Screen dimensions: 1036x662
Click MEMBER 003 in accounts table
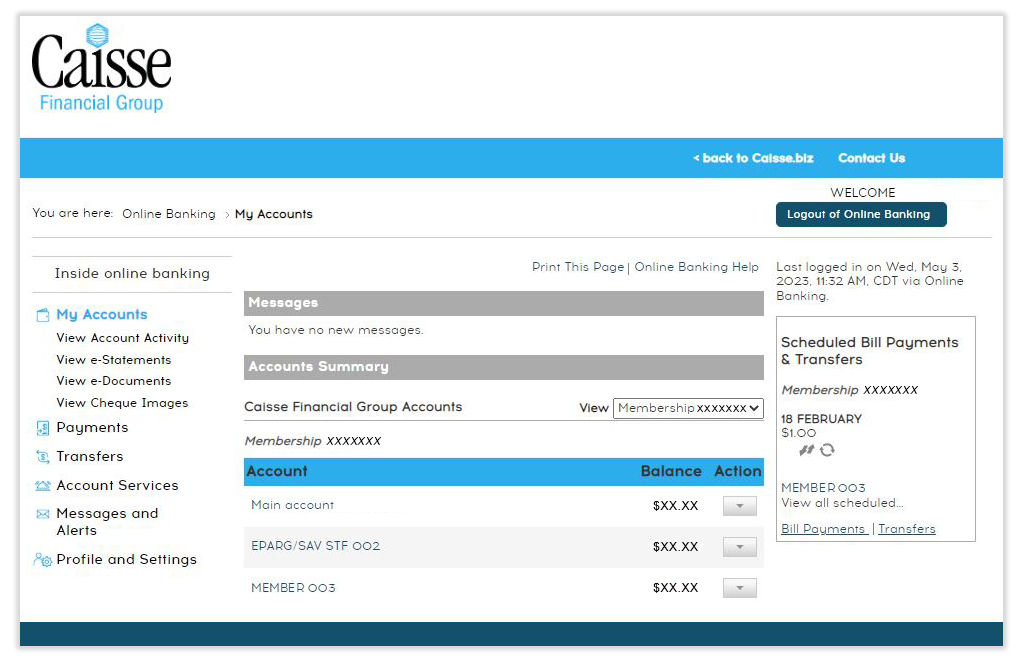click(x=293, y=588)
